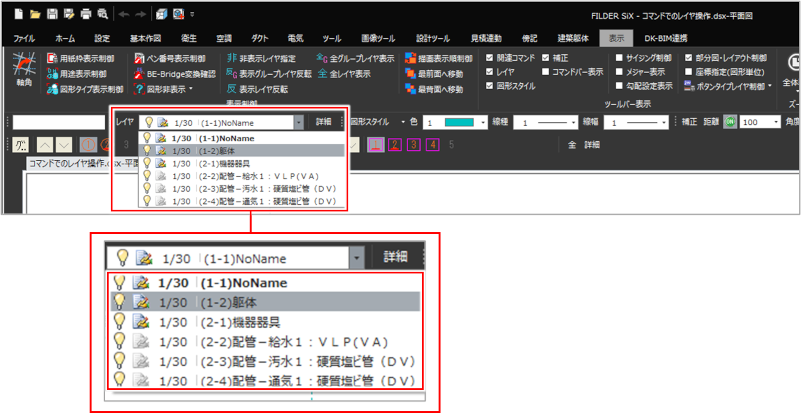This screenshot has width=801, height=413.
Task: Click the save icon in quick access toolbar
Action: (x=51, y=14)
